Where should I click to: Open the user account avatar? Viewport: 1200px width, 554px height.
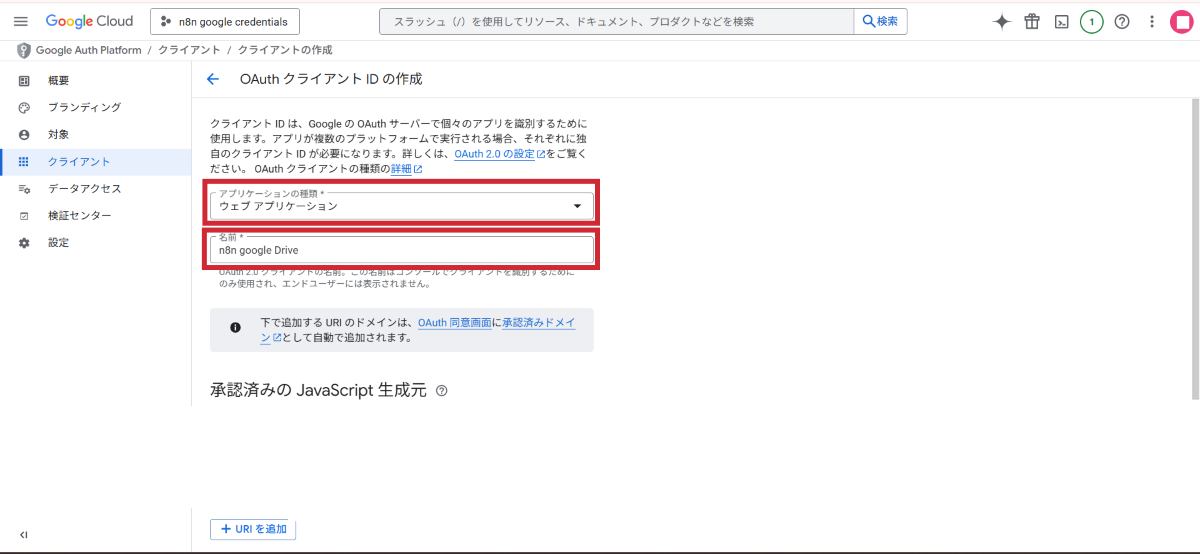tap(1182, 22)
